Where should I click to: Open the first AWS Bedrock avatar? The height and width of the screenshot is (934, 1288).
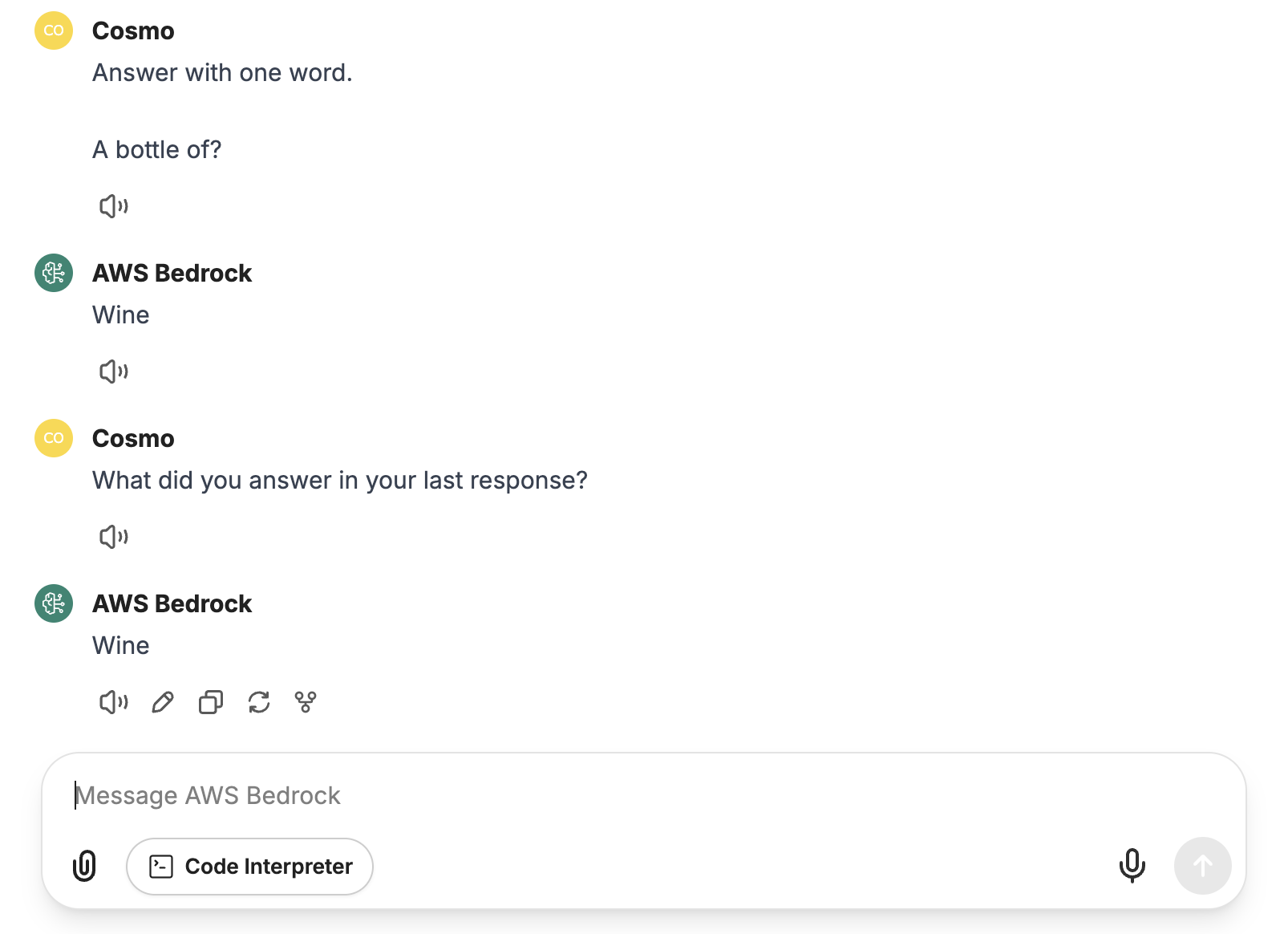[54, 273]
